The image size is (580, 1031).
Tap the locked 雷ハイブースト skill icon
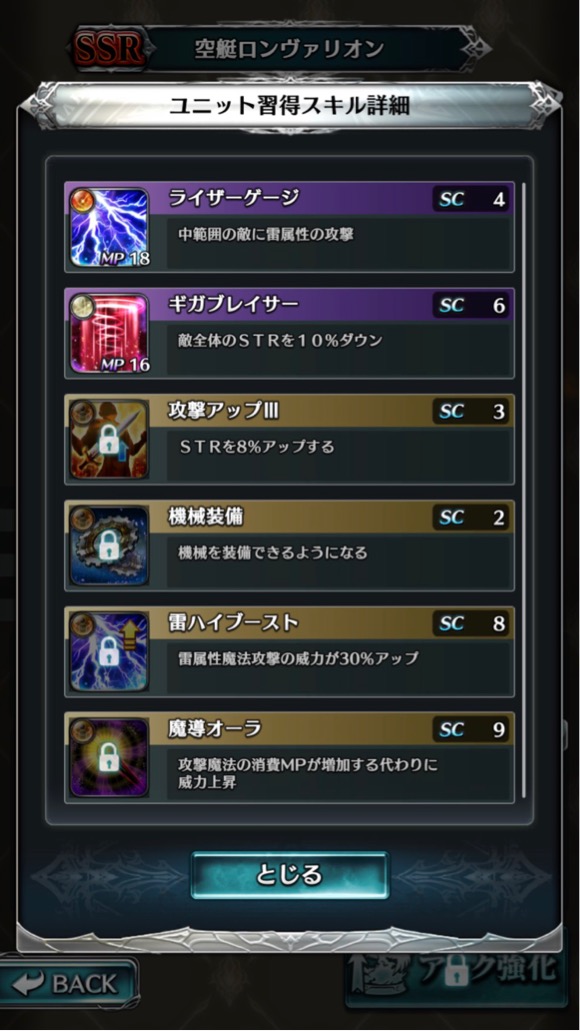click(110, 652)
